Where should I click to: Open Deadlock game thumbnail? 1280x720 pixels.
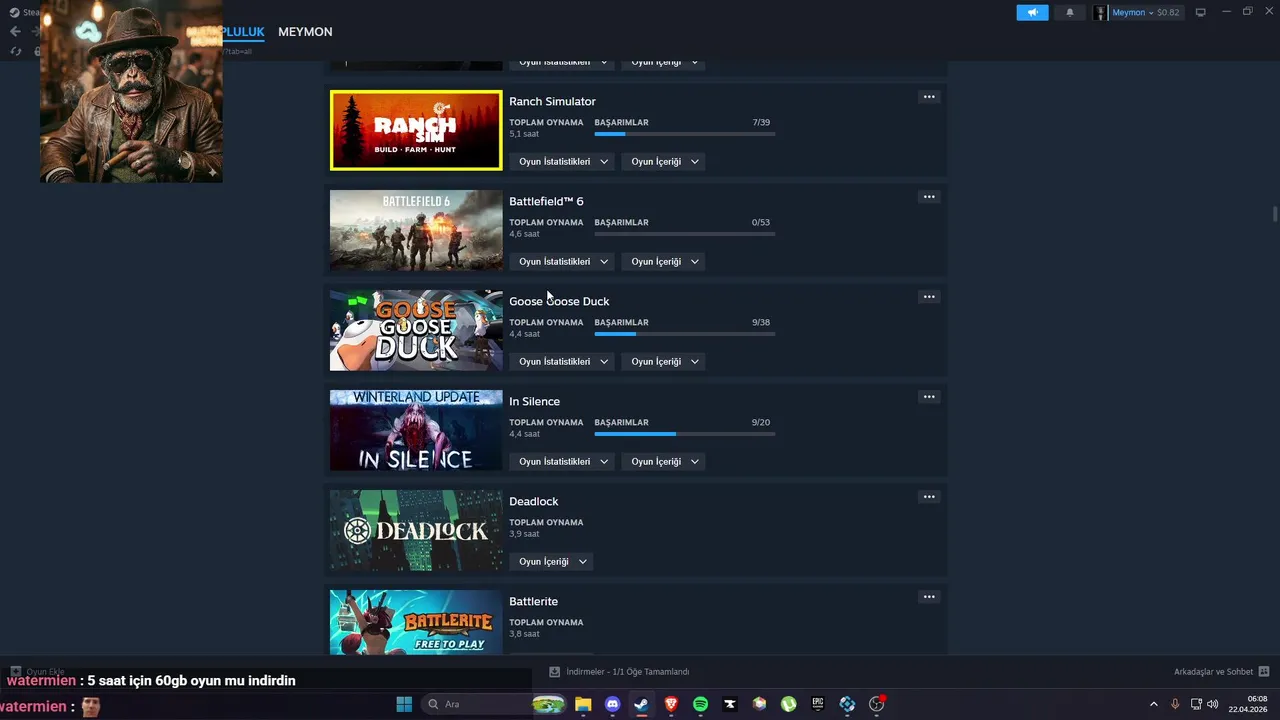[x=416, y=530]
